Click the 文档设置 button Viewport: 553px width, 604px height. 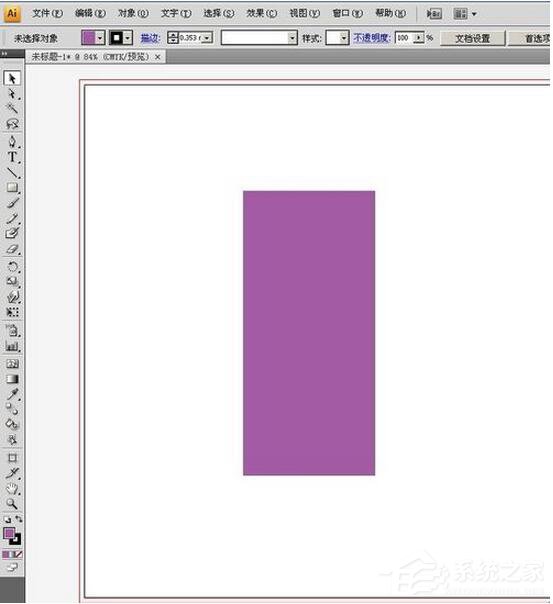tap(473, 38)
